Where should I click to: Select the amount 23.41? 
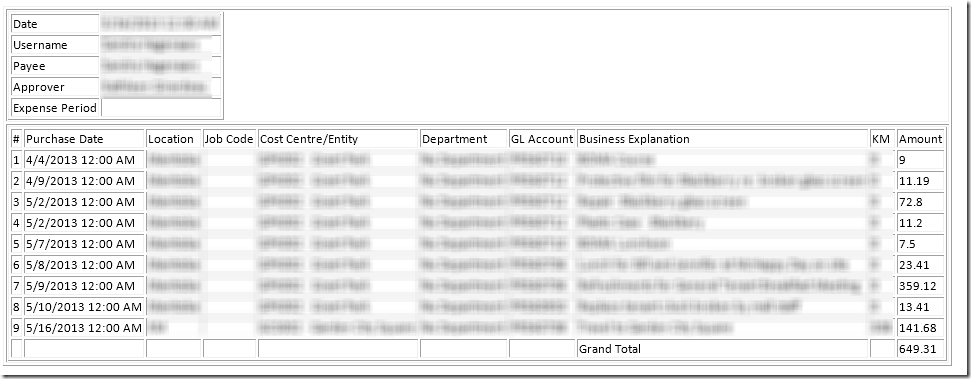pyautogui.click(x=920, y=265)
